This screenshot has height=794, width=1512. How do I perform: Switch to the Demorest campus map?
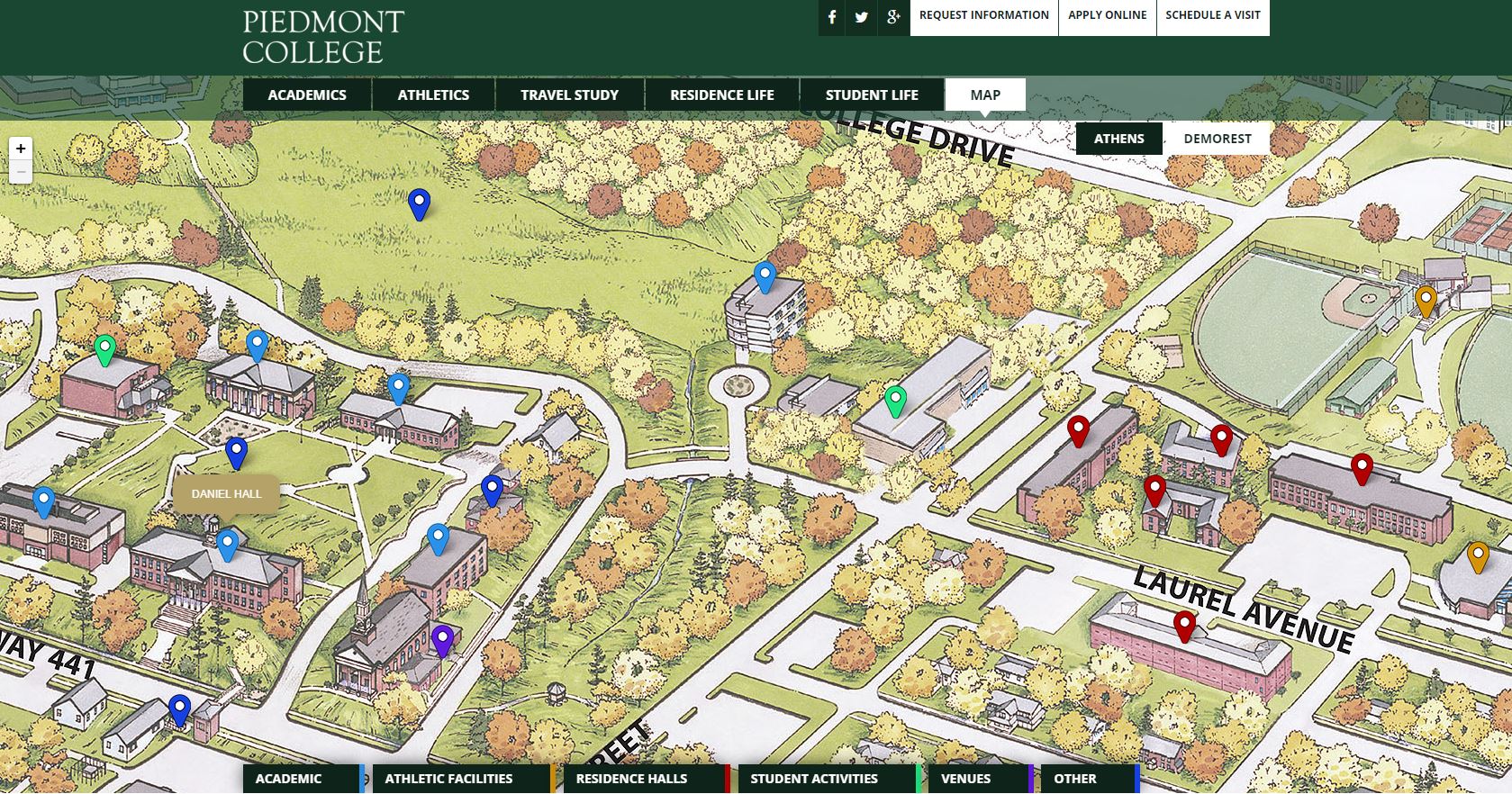[1217, 139]
